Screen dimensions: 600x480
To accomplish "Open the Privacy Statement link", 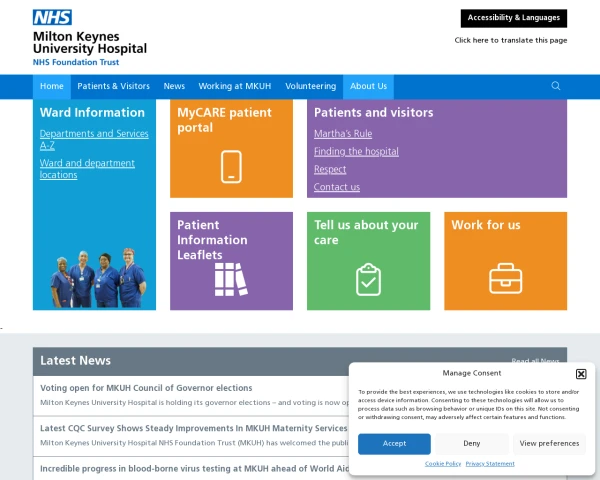I will click(x=490, y=464).
